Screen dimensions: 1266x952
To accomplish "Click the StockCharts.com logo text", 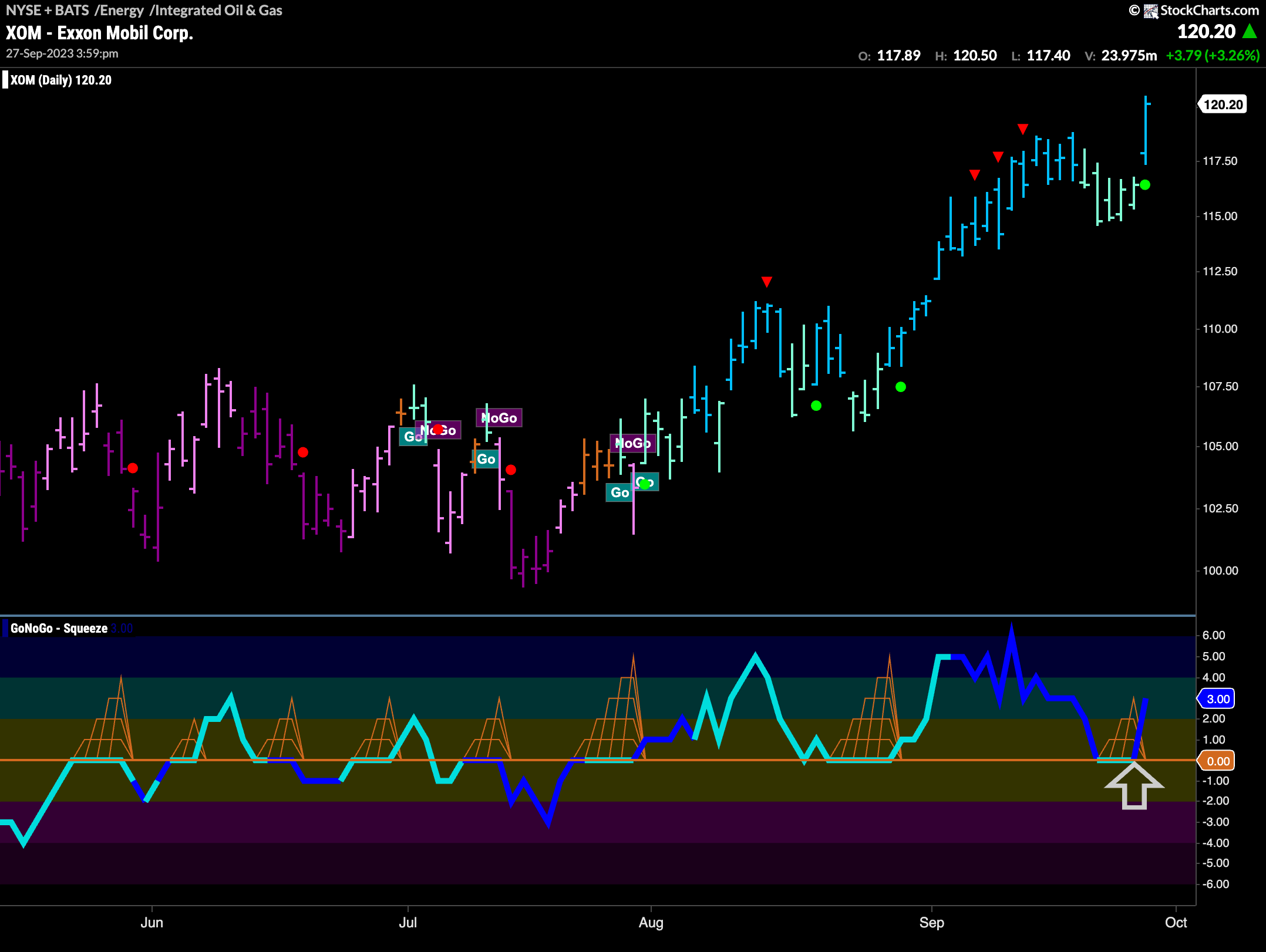I will point(1210,10).
